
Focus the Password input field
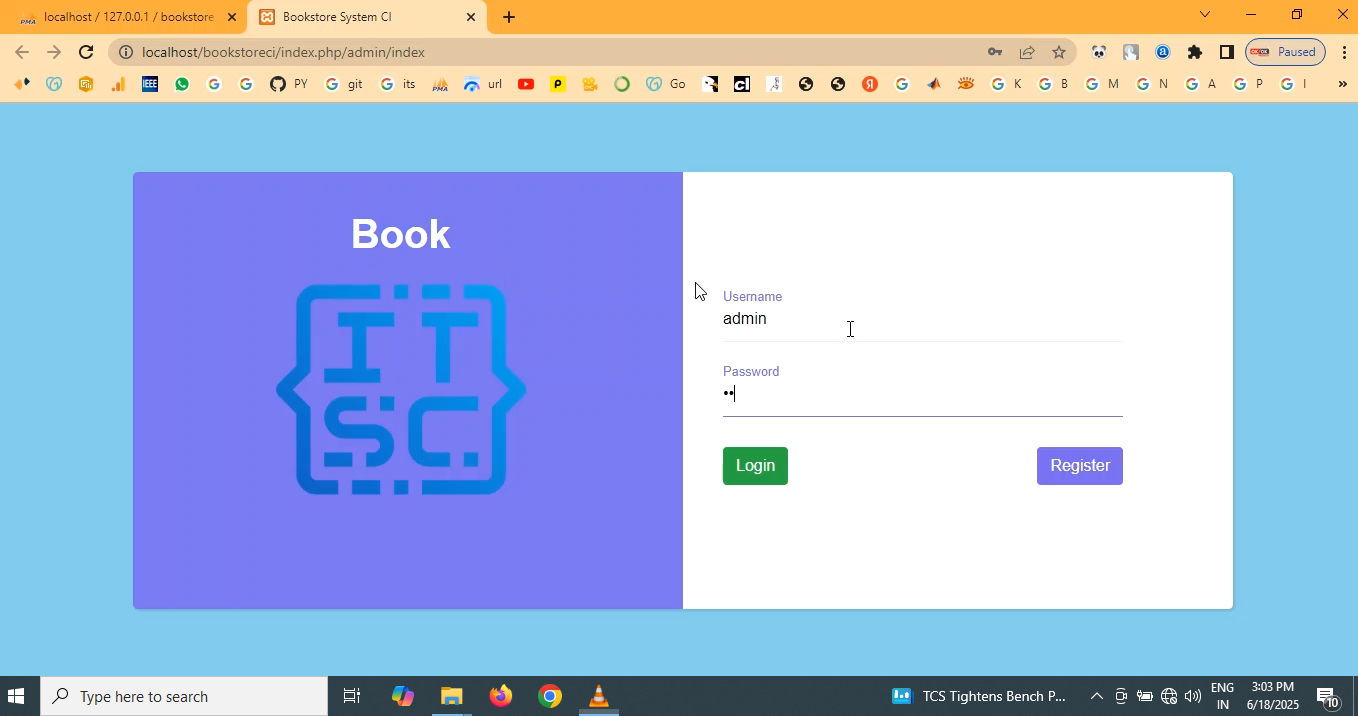click(920, 394)
